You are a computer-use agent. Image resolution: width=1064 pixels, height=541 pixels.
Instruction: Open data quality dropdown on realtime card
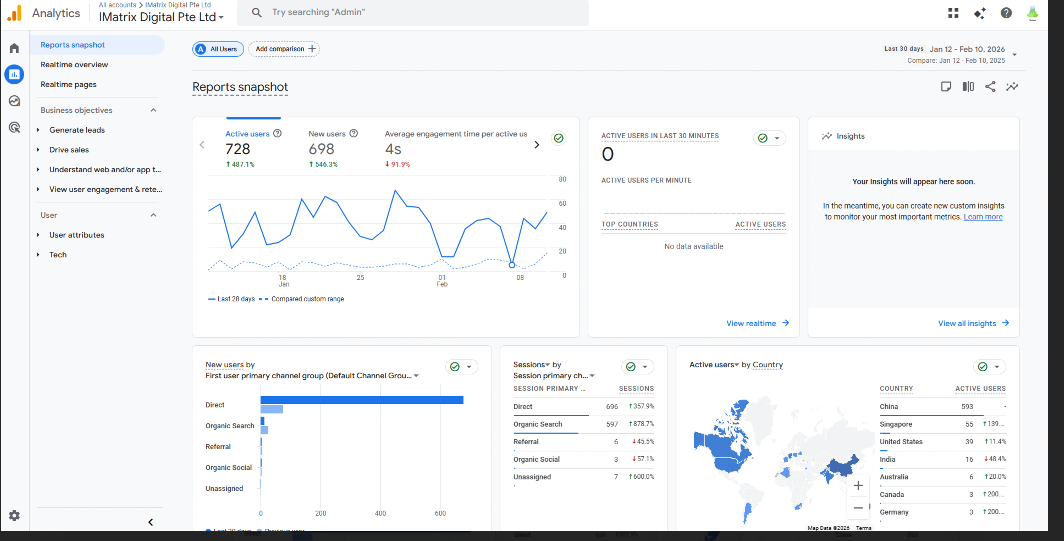click(769, 138)
